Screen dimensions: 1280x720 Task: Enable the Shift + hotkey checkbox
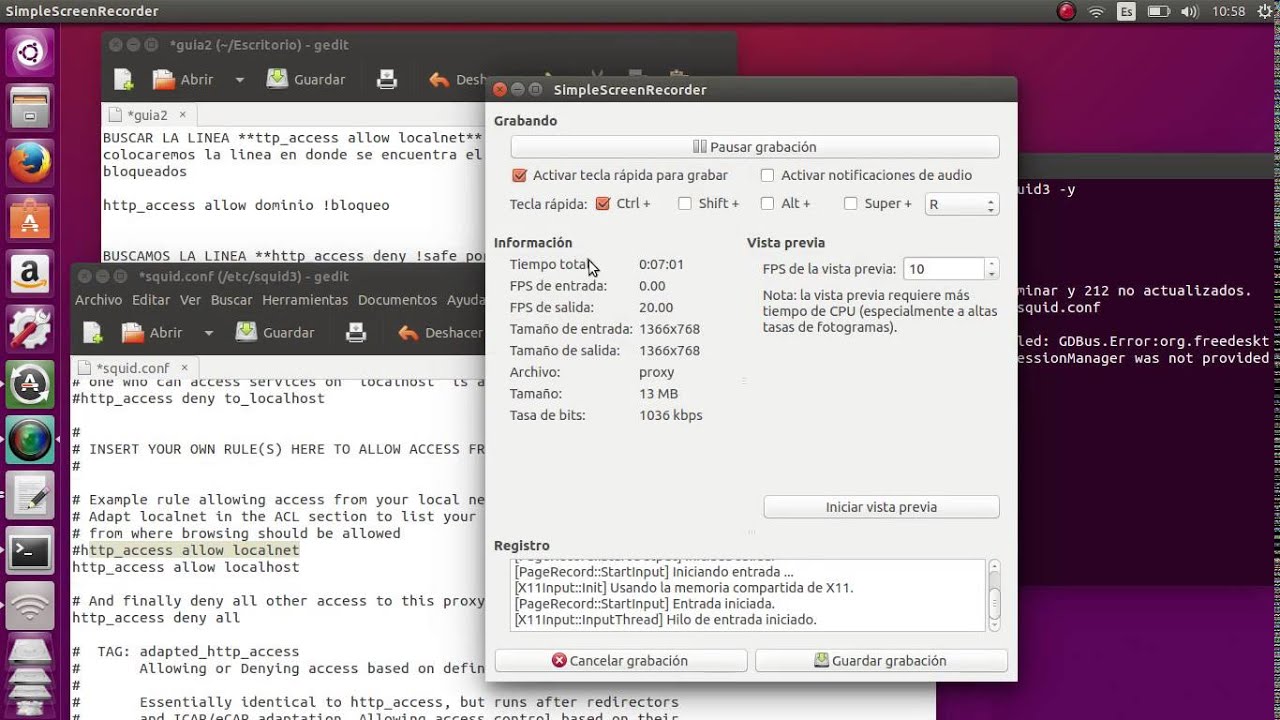point(685,203)
